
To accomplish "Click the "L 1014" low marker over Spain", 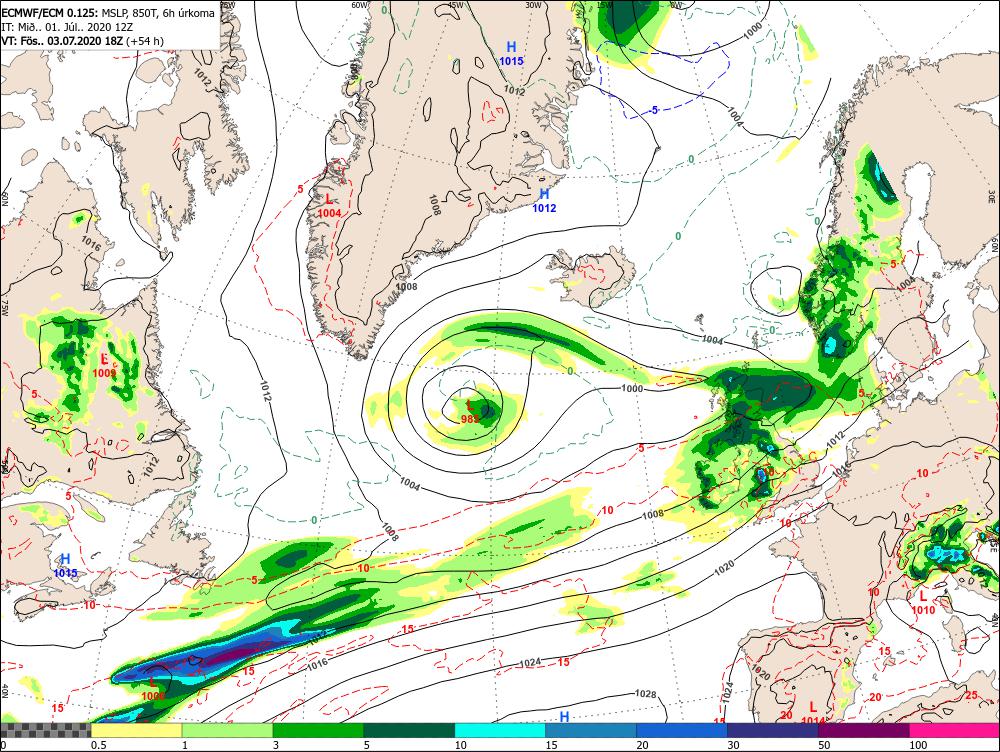I will pyautogui.click(x=812, y=713).
